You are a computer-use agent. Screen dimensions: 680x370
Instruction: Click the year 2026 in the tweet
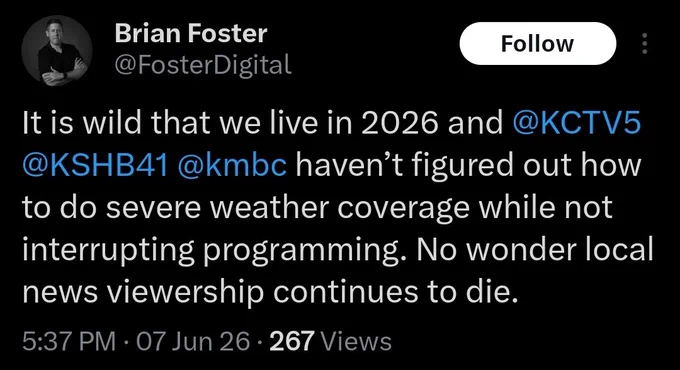[x=399, y=123]
